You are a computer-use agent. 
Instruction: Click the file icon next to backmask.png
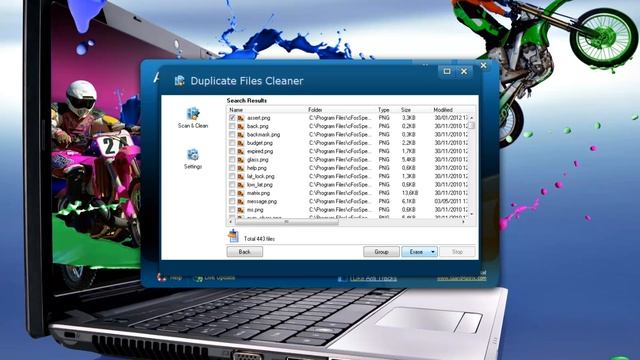click(x=240, y=135)
